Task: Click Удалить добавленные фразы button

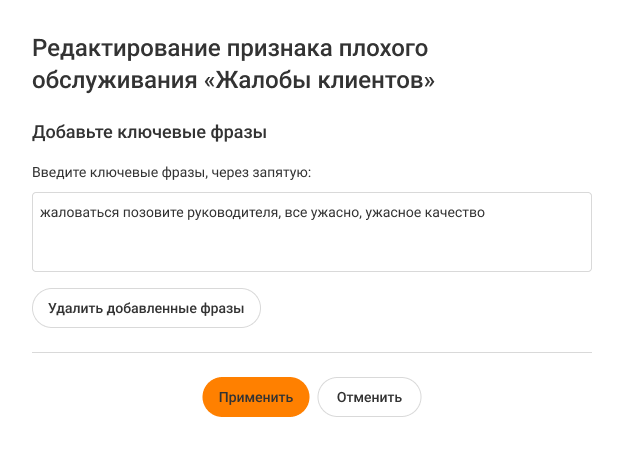Action: click(146, 309)
